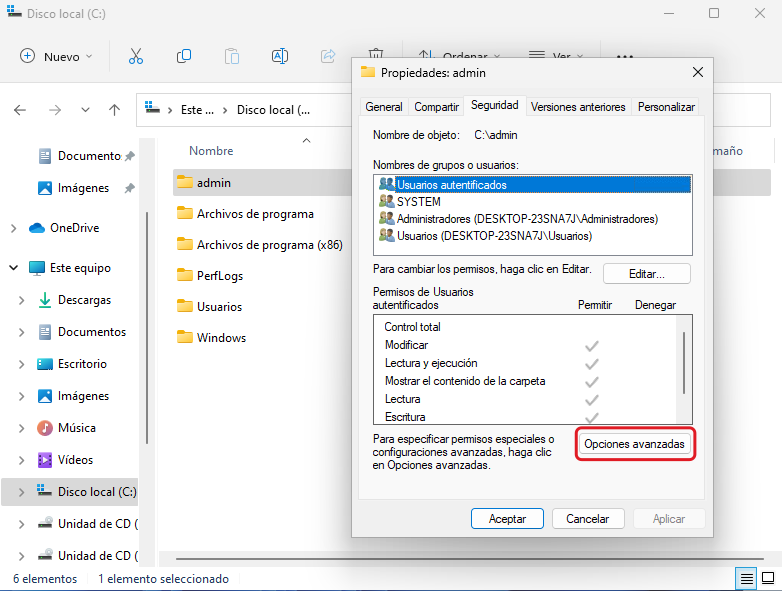The height and width of the screenshot is (591, 782).
Task: Click the Cut scissors icon in toolbar
Action: (136, 57)
